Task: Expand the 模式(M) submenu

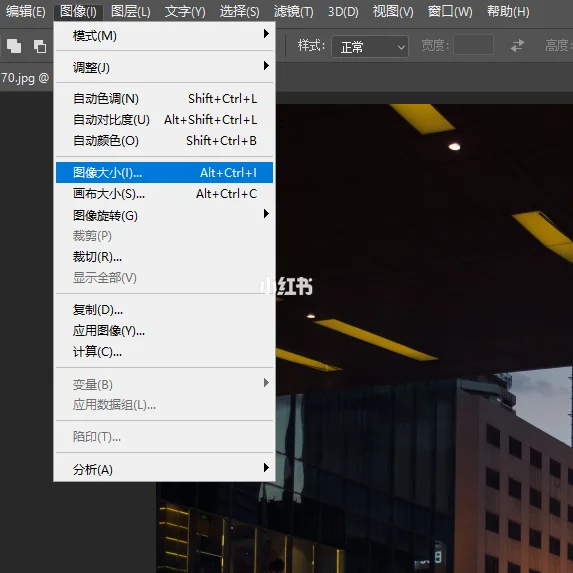Action: click(164, 35)
